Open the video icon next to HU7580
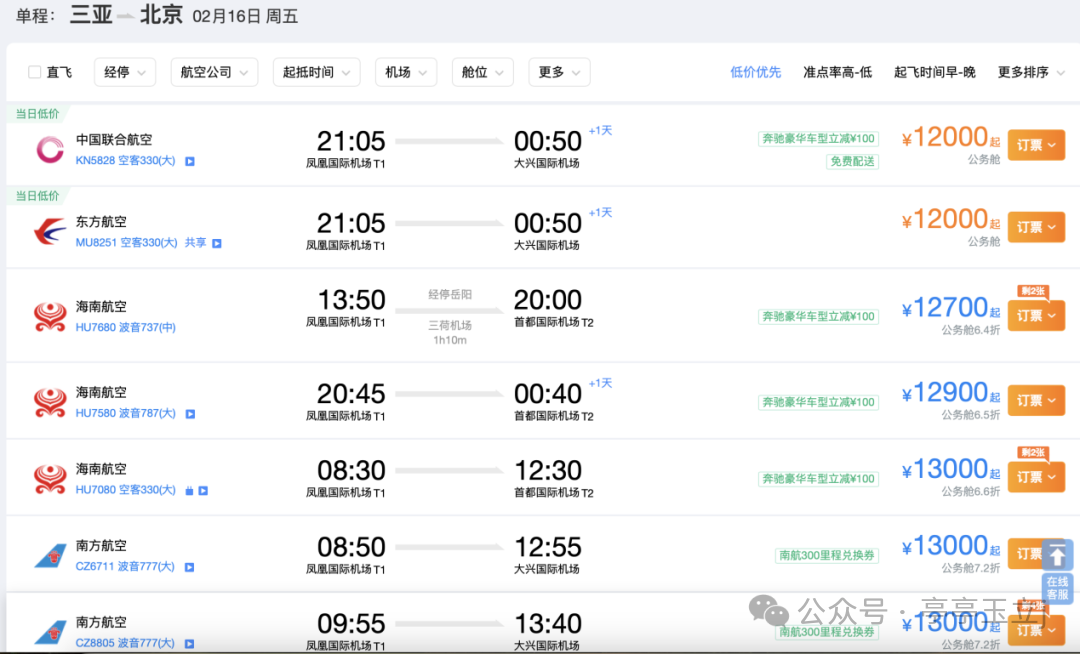1080x654 pixels. pos(191,414)
